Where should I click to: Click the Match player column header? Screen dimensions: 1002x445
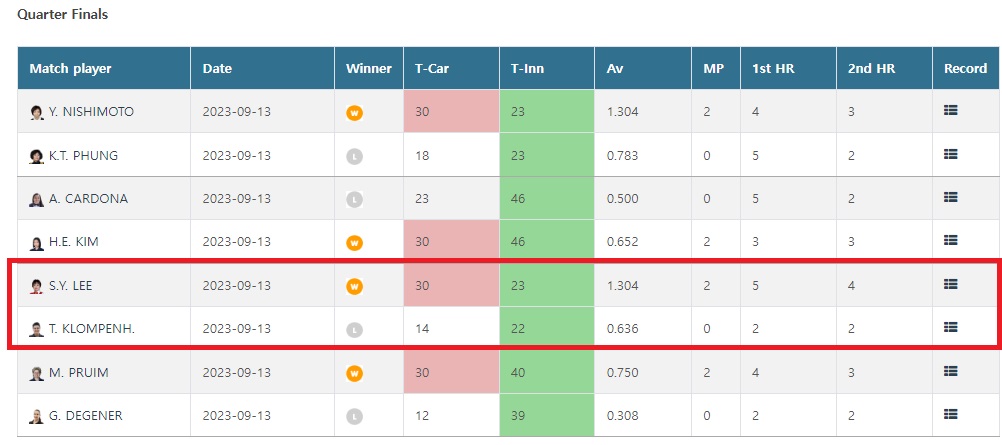(x=70, y=68)
